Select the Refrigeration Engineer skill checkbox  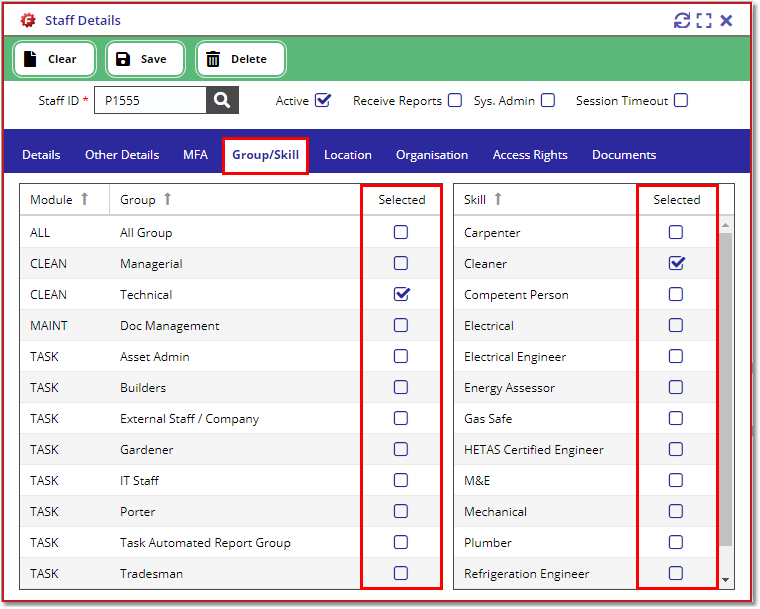click(676, 573)
